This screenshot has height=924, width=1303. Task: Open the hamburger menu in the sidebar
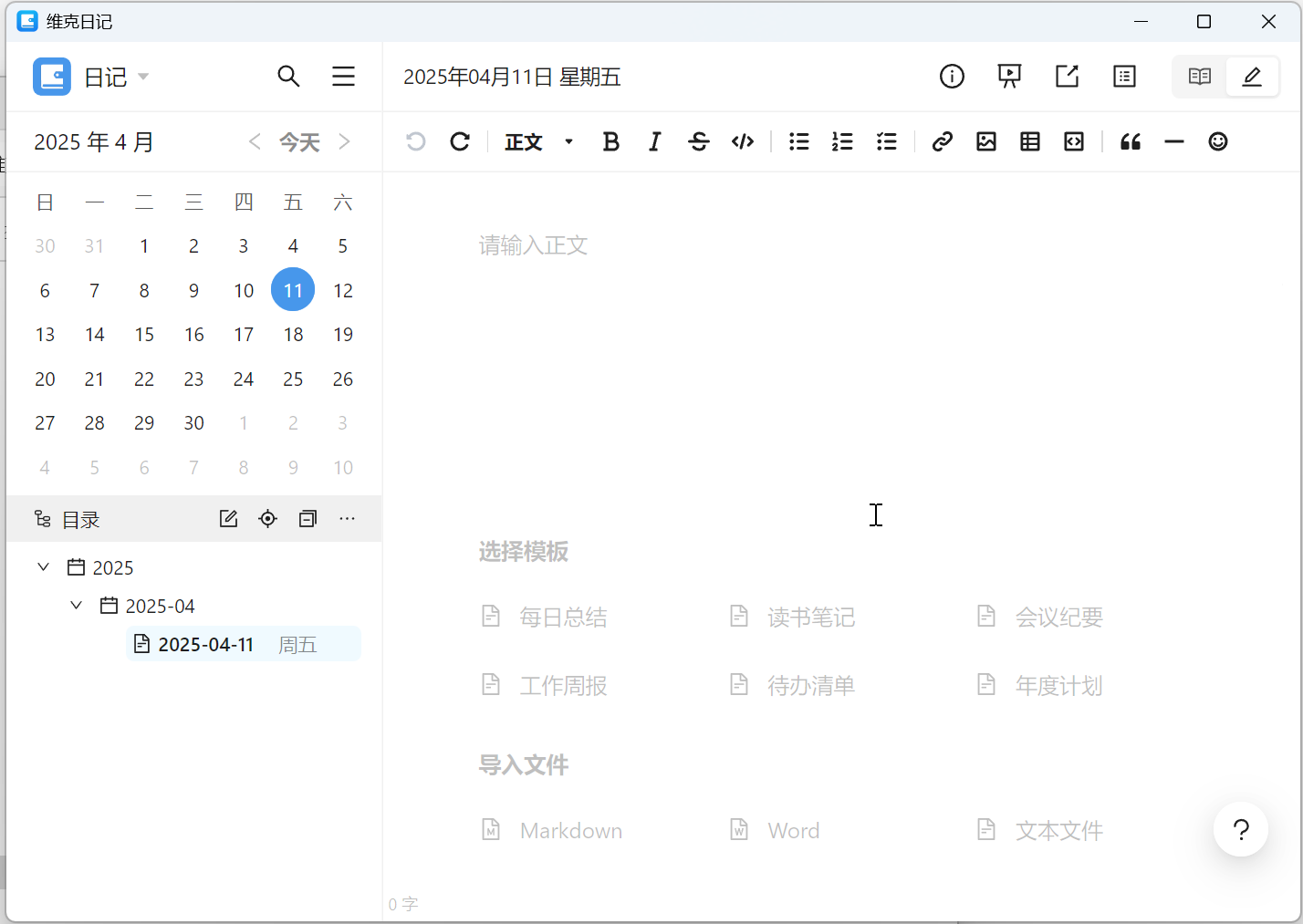(343, 77)
